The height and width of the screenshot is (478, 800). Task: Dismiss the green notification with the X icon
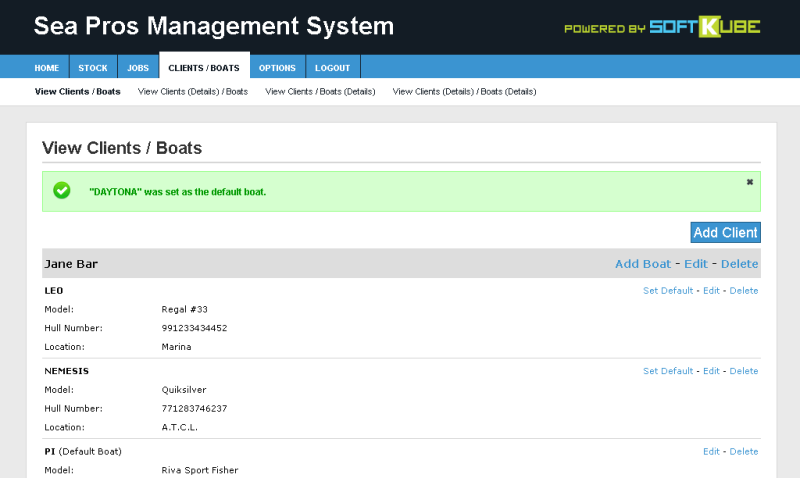[749, 182]
